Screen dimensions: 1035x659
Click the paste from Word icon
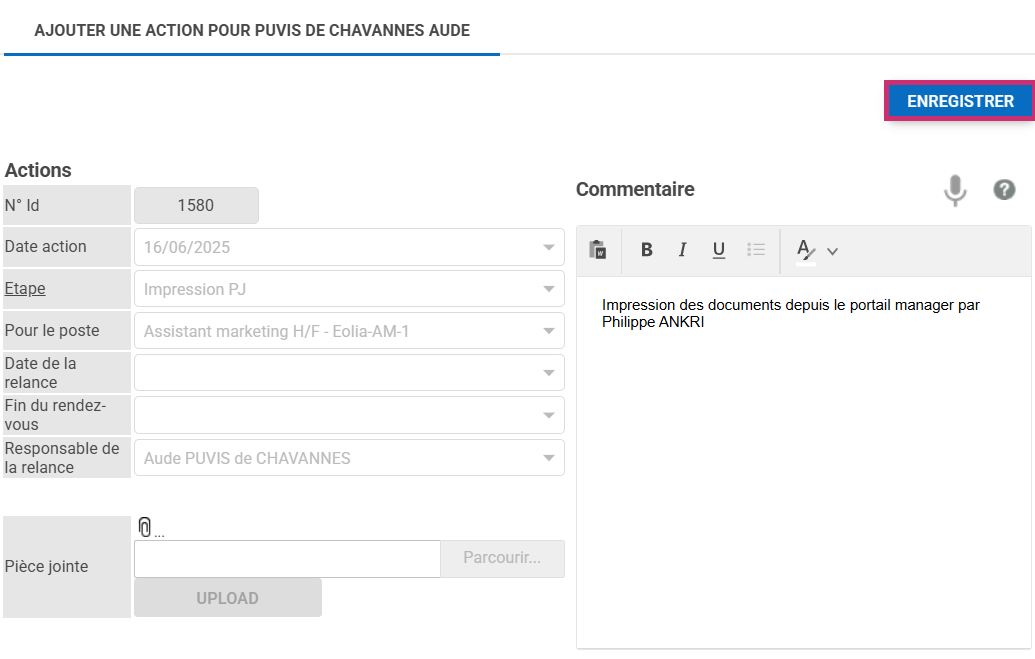(598, 250)
